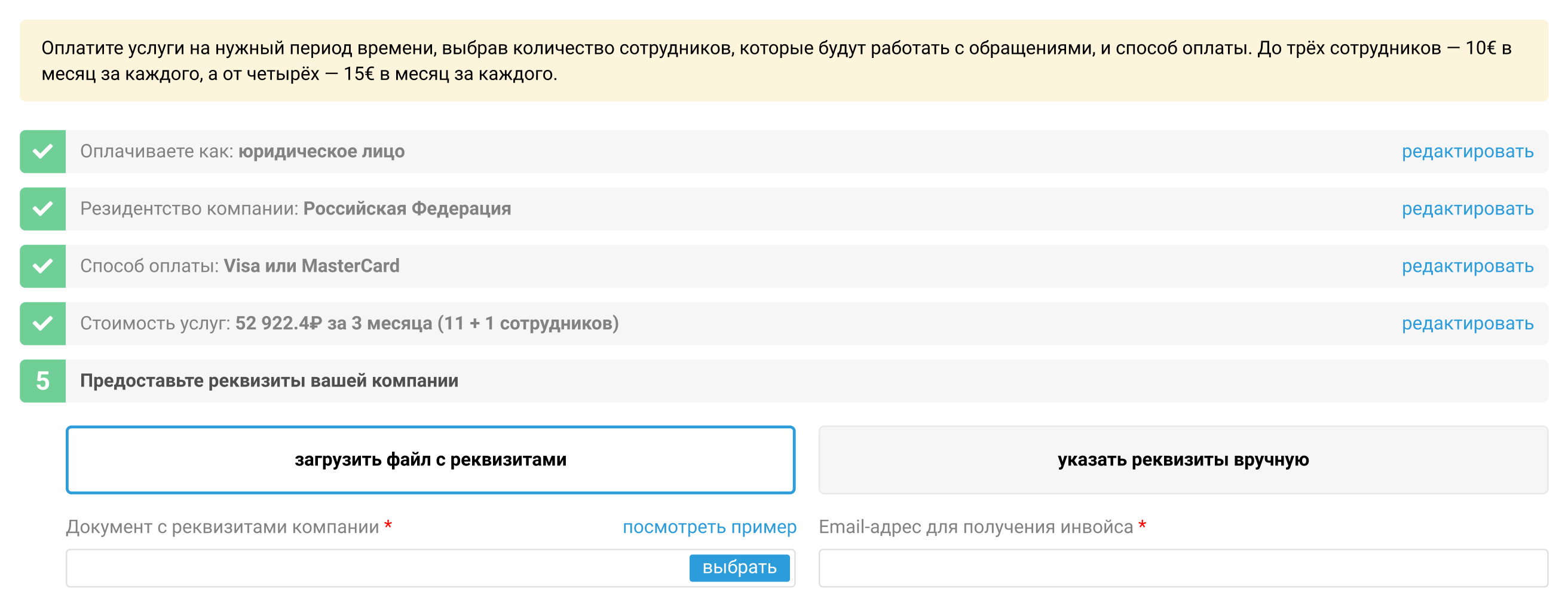Switch to 'указать реквизиты вручную' option
1568x607 pixels.
pos(1183,459)
